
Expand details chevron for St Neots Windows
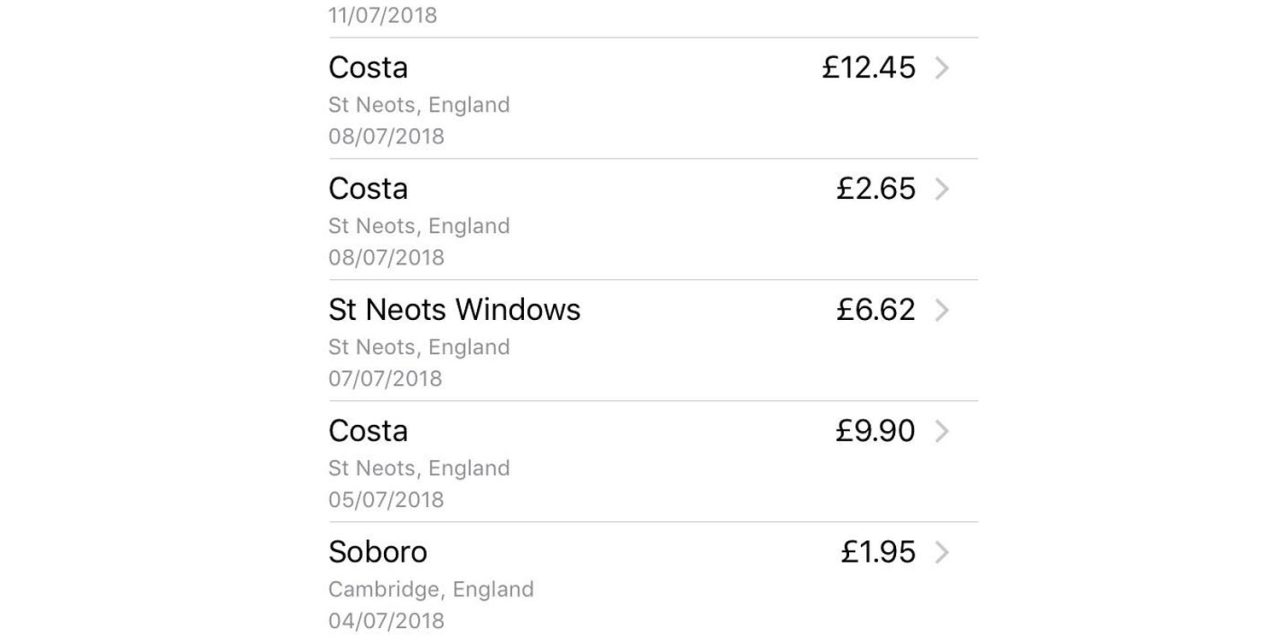point(941,310)
